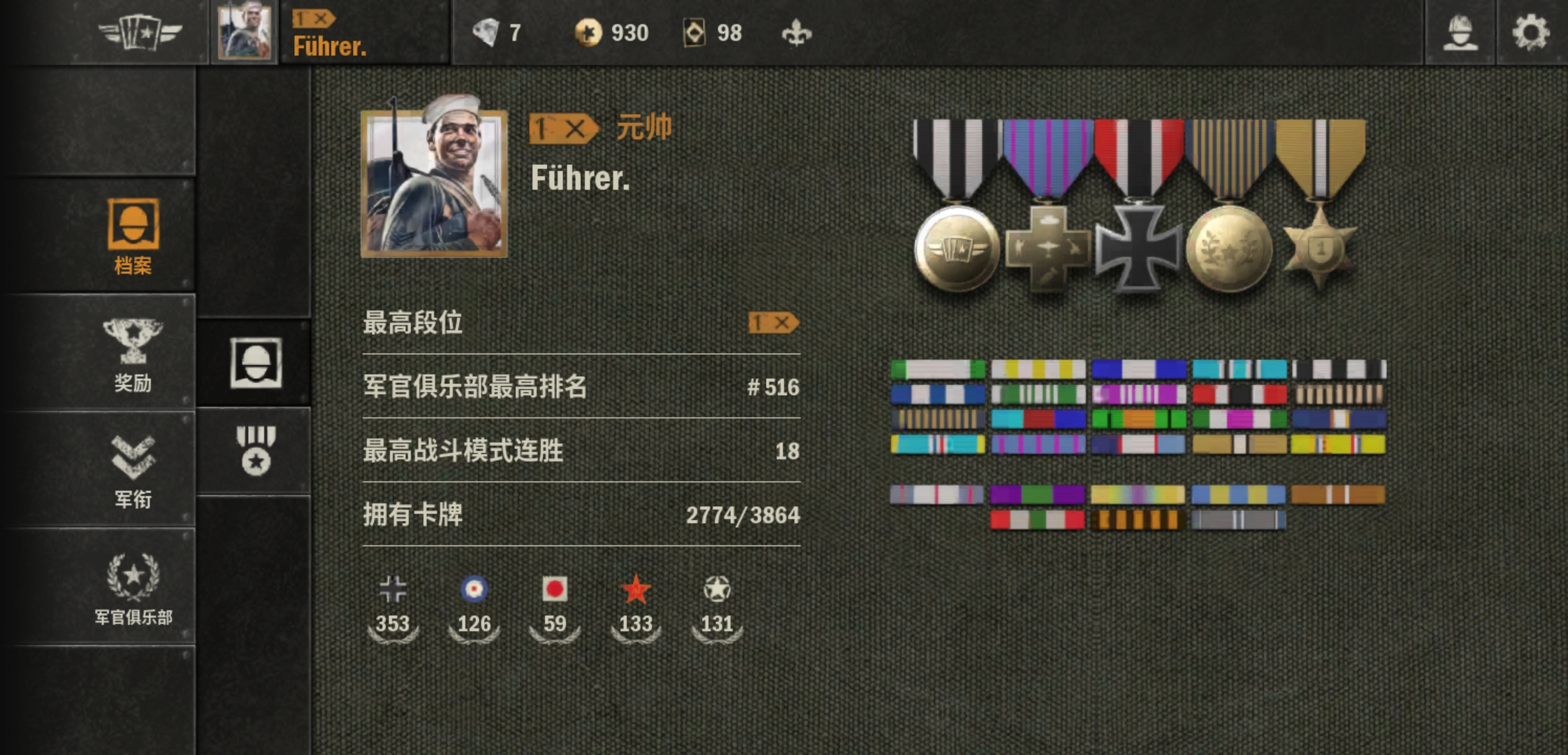Tap the small avatar in top bar

pyautogui.click(x=244, y=32)
